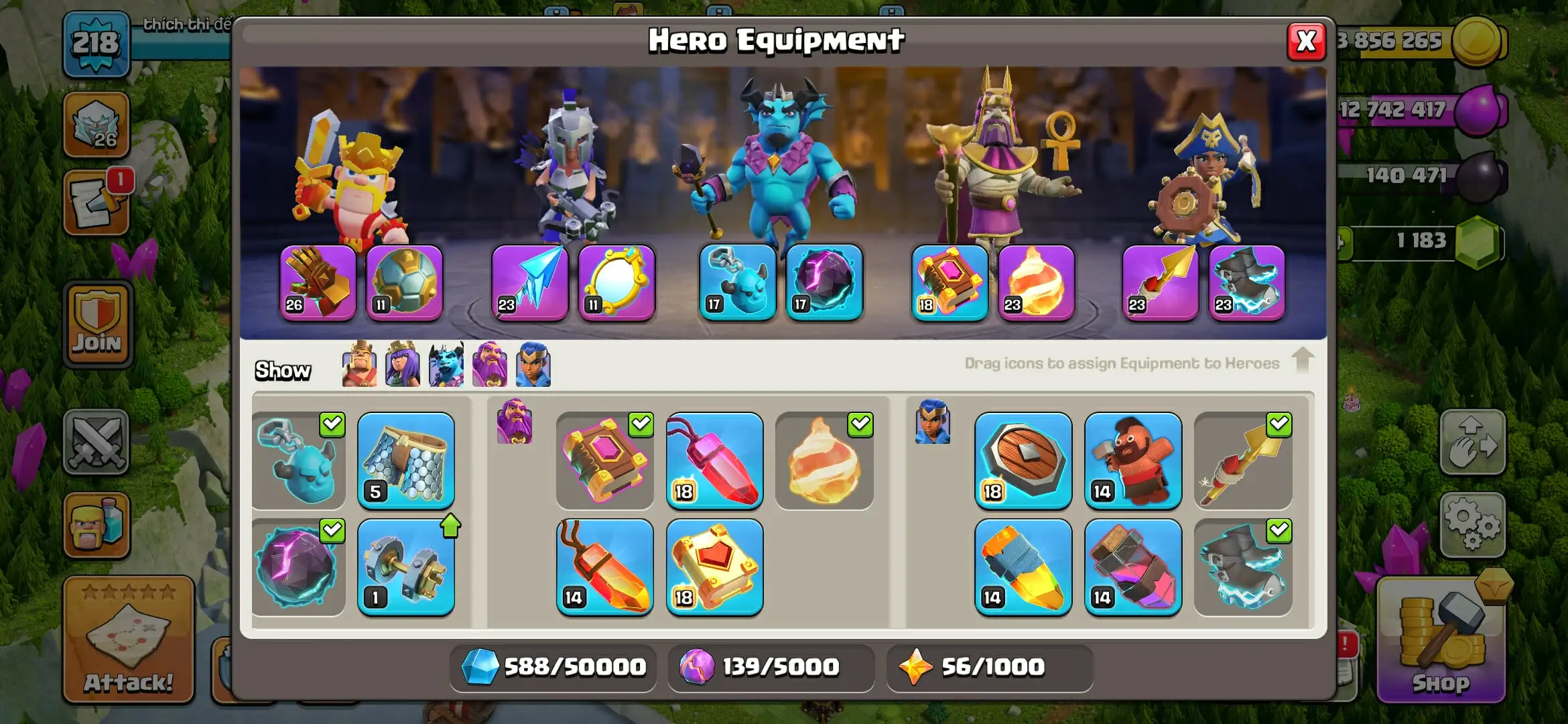Select the Barbarian King filter icon

click(359, 365)
